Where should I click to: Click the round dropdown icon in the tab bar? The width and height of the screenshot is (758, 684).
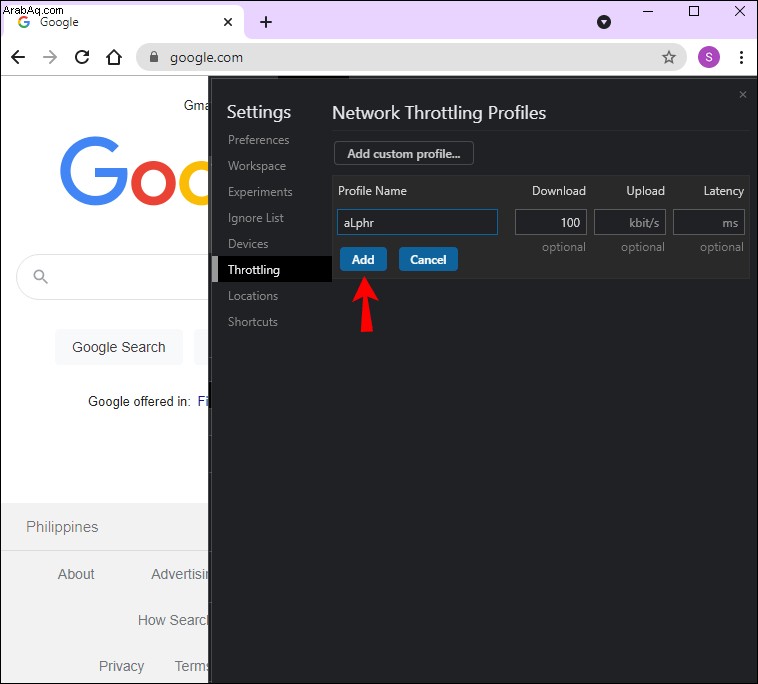point(604,22)
